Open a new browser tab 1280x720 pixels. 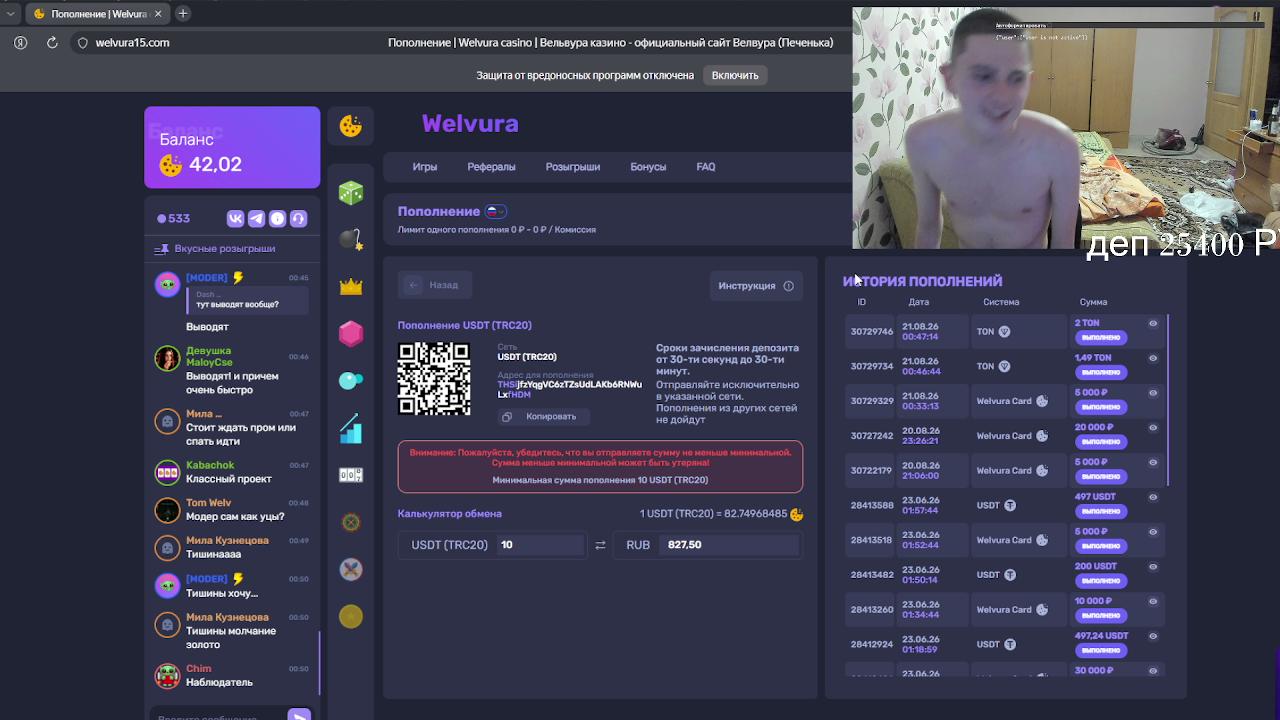183,14
